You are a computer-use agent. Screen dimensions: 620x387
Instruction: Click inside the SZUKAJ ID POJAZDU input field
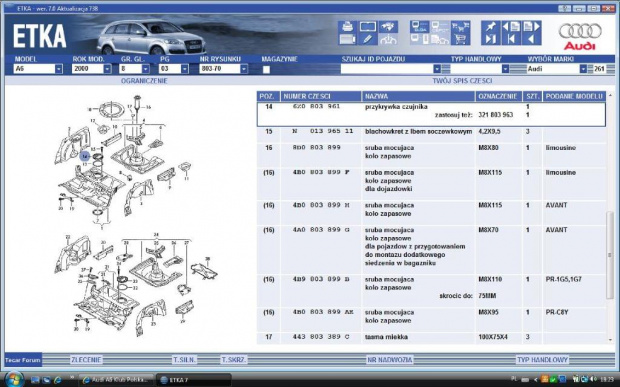[x=387, y=69]
